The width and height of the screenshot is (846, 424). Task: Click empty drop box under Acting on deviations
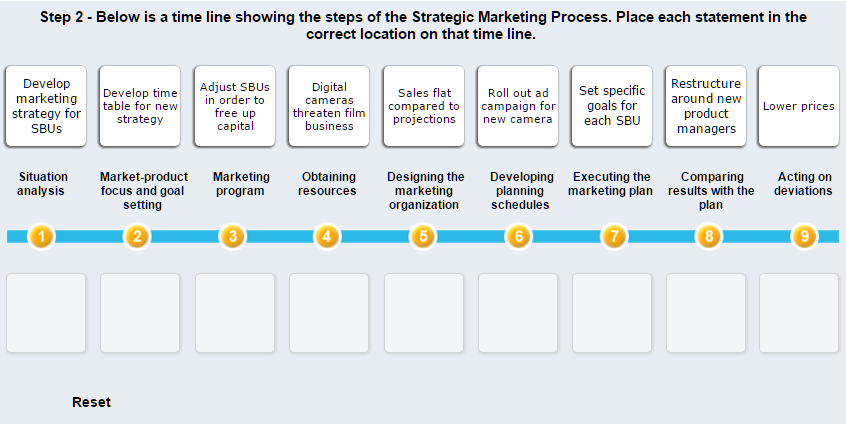pyautogui.click(x=799, y=313)
